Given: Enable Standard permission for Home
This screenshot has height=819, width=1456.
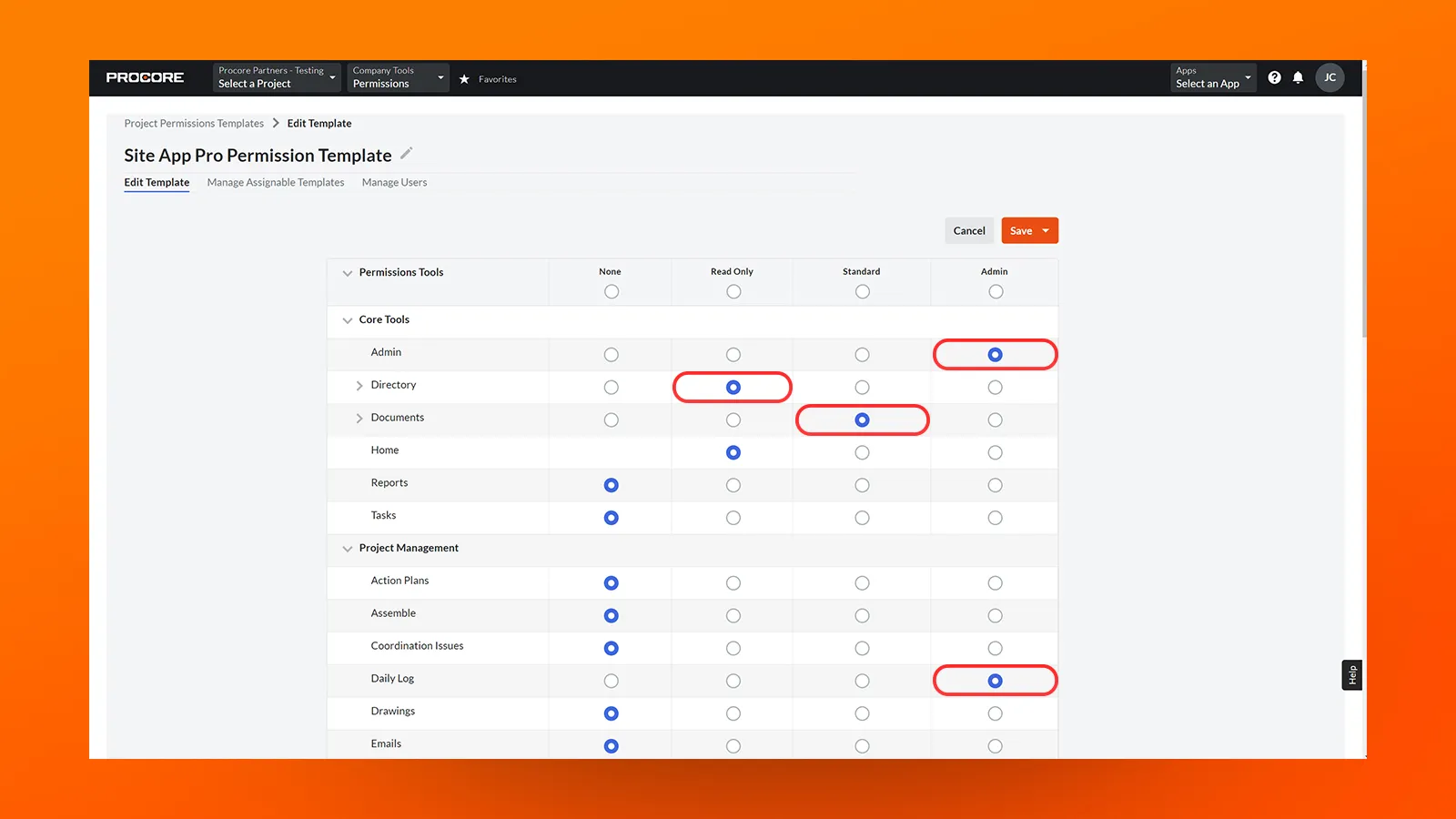Looking at the screenshot, I should pos(862,452).
